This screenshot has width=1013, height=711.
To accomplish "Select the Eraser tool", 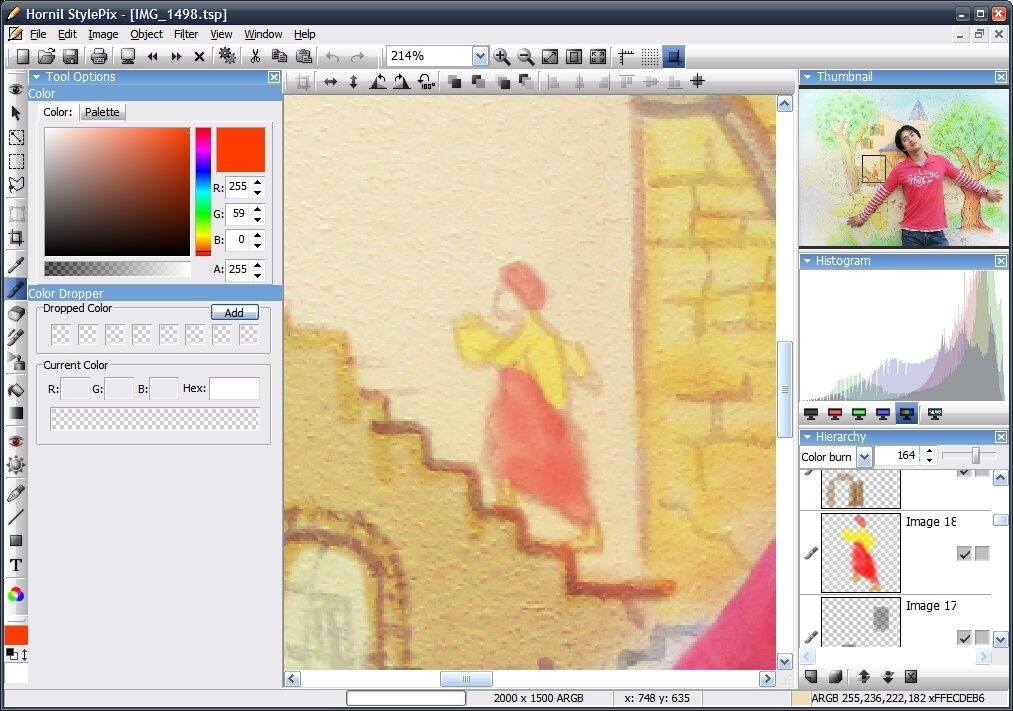I will tap(16, 313).
